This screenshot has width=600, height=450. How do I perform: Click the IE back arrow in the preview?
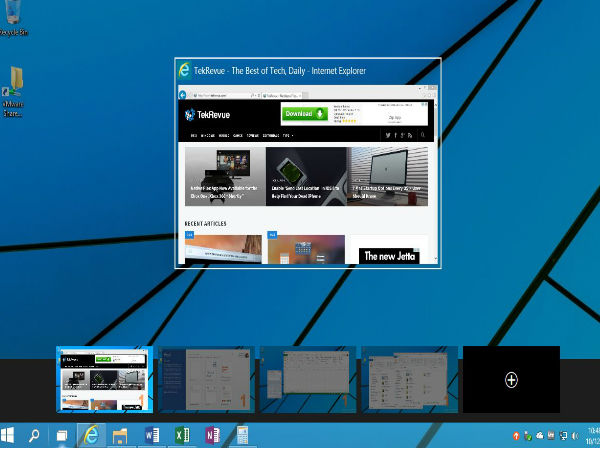183,95
